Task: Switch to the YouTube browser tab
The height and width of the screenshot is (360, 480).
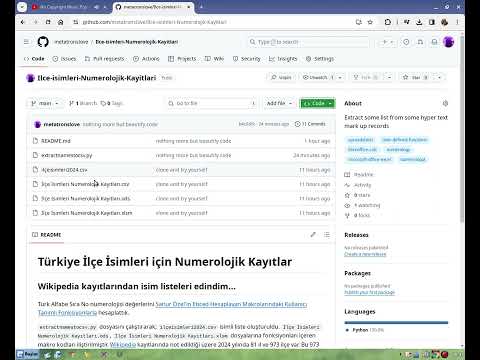Action: pos(66,7)
